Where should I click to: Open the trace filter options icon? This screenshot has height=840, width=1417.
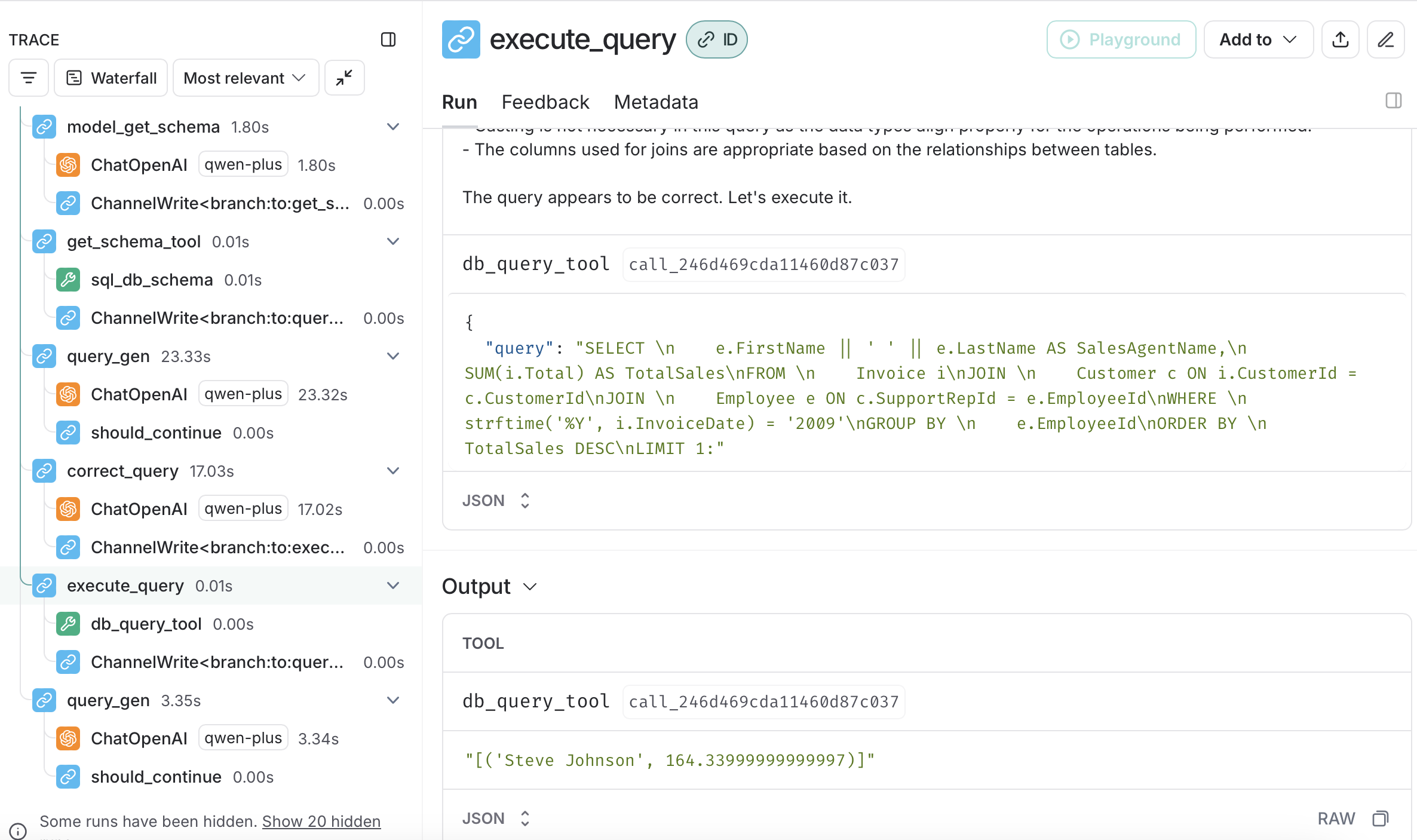tap(28, 78)
